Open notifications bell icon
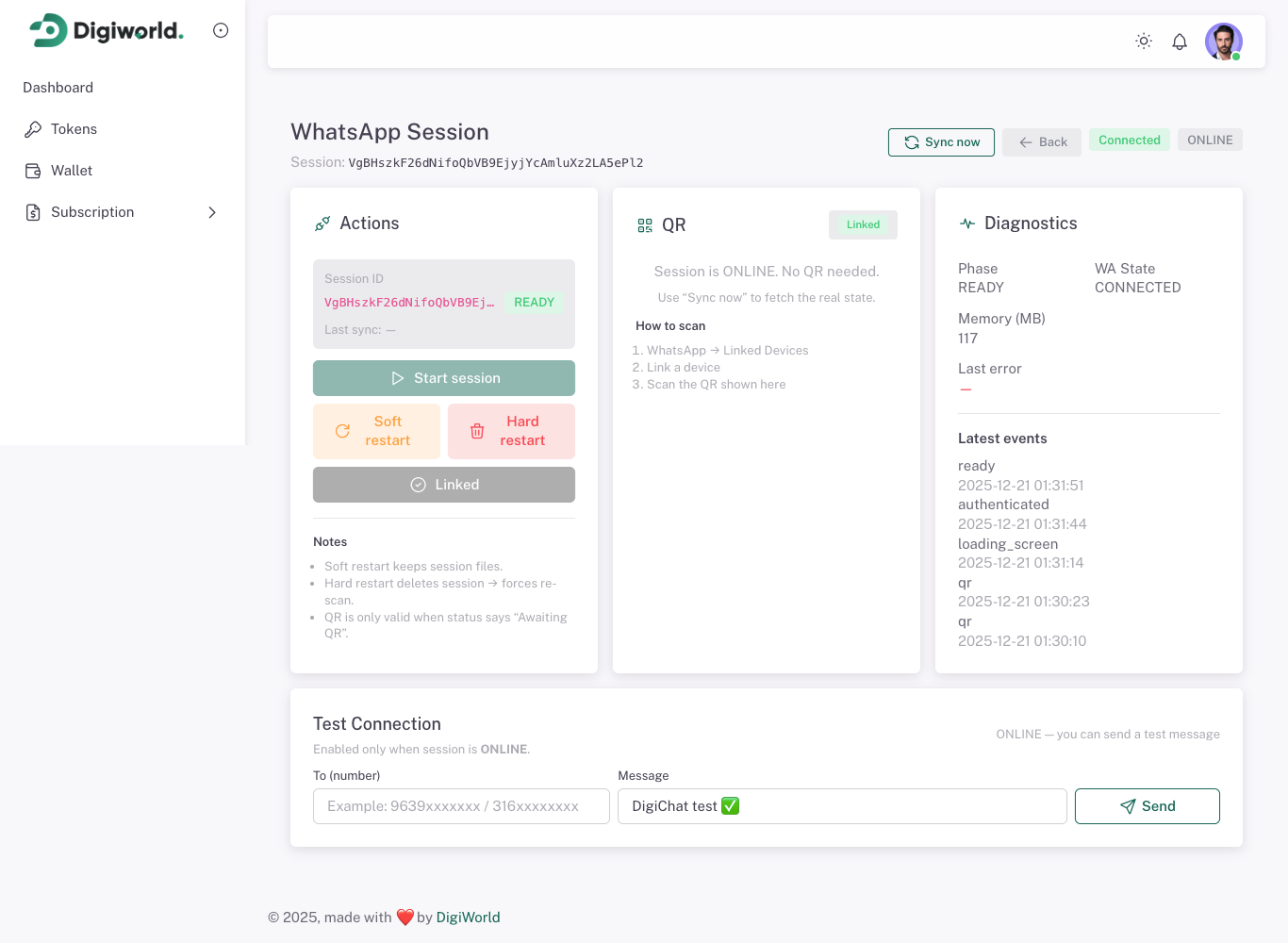The image size is (1288, 943). click(1180, 41)
